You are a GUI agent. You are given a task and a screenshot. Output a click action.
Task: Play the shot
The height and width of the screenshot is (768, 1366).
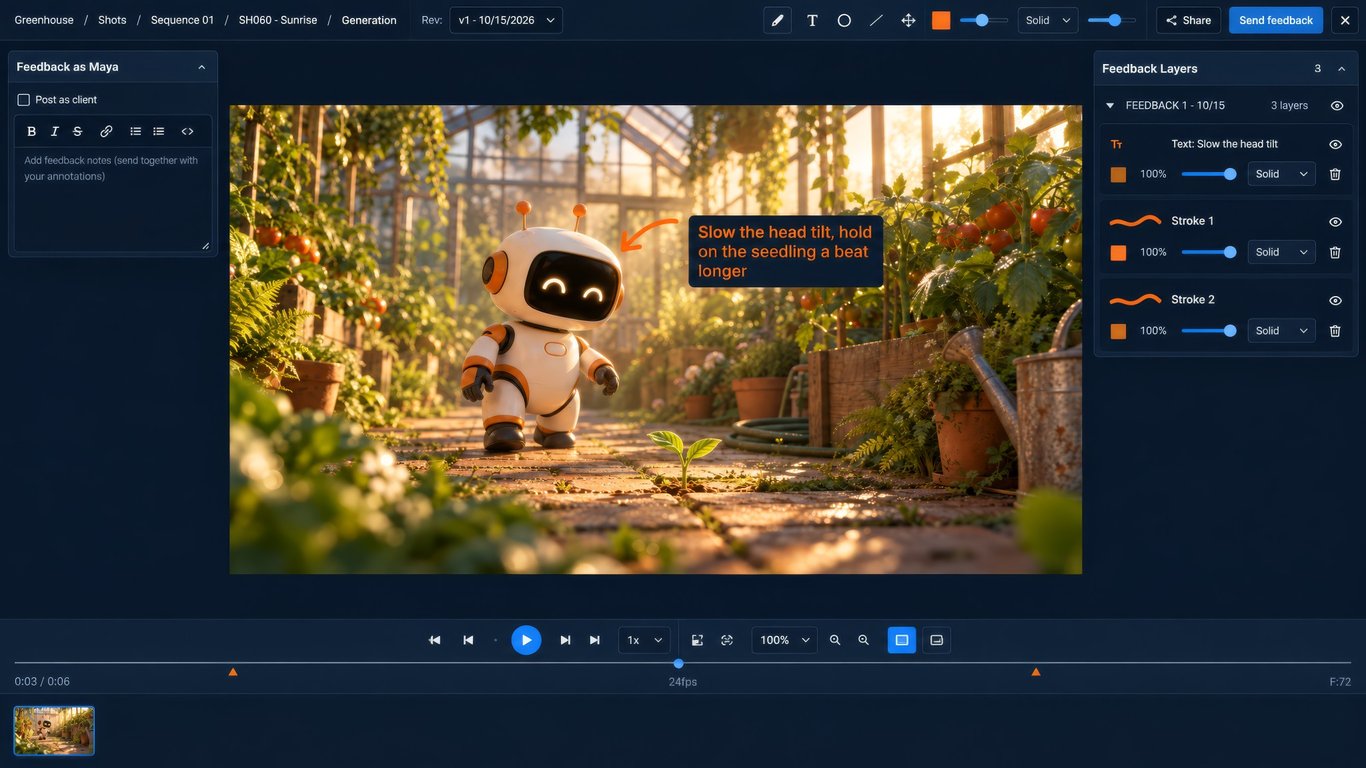tap(526, 640)
